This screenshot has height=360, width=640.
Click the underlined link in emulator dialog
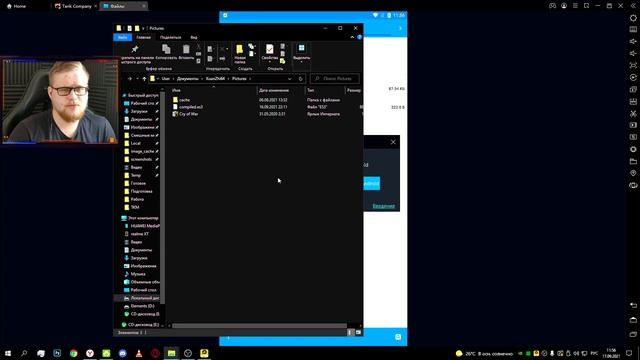[383, 206]
